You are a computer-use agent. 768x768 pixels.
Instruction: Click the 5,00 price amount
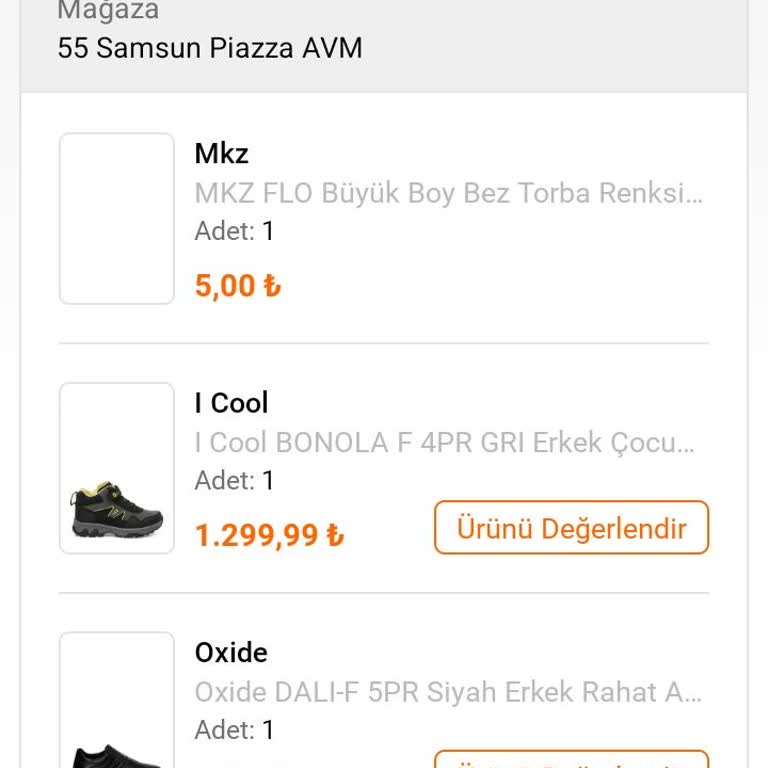[226, 286]
